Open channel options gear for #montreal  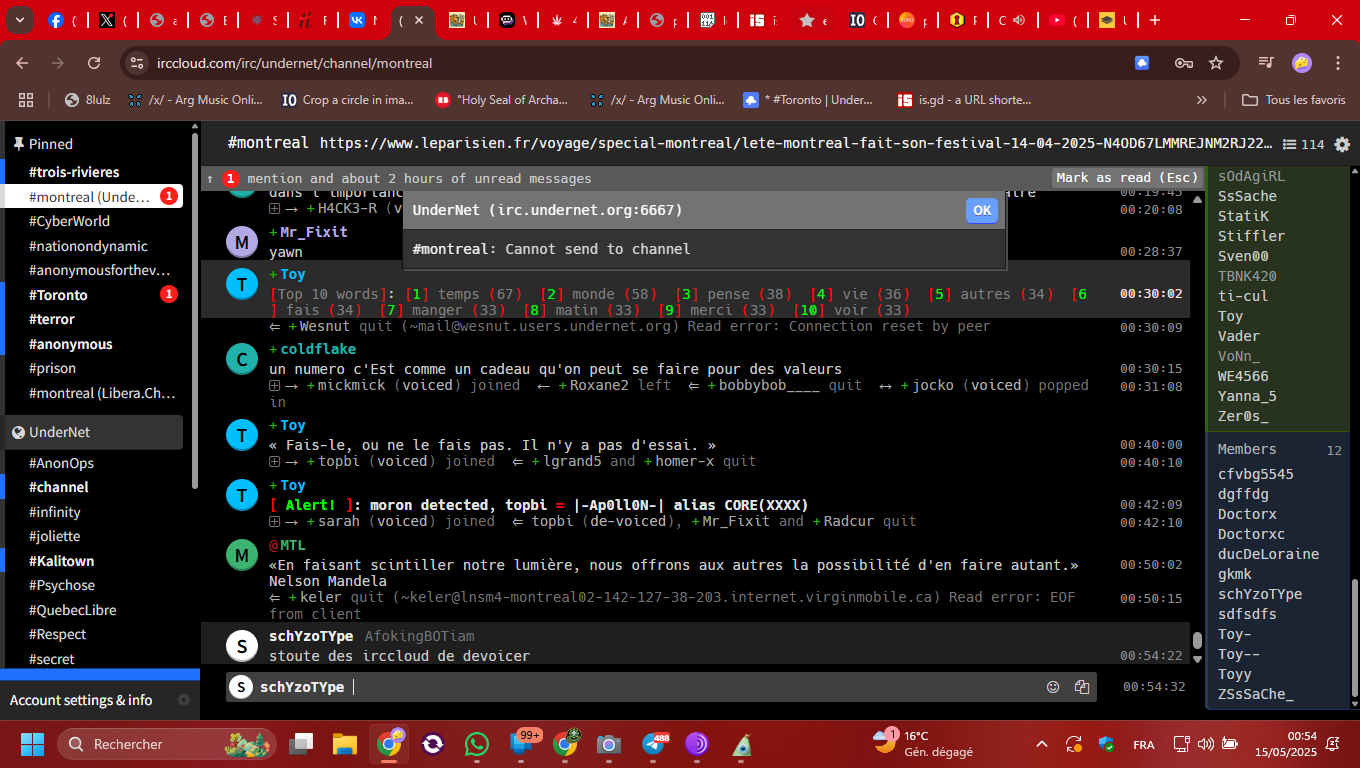pyautogui.click(x=1342, y=145)
